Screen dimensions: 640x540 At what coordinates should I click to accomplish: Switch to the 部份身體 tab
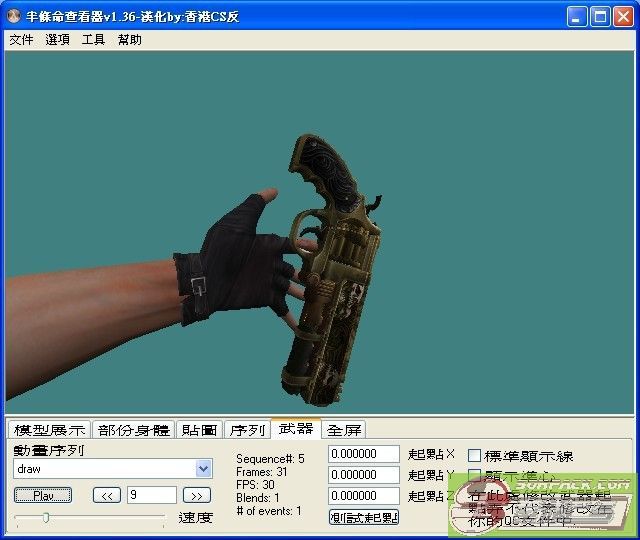[x=134, y=430]
